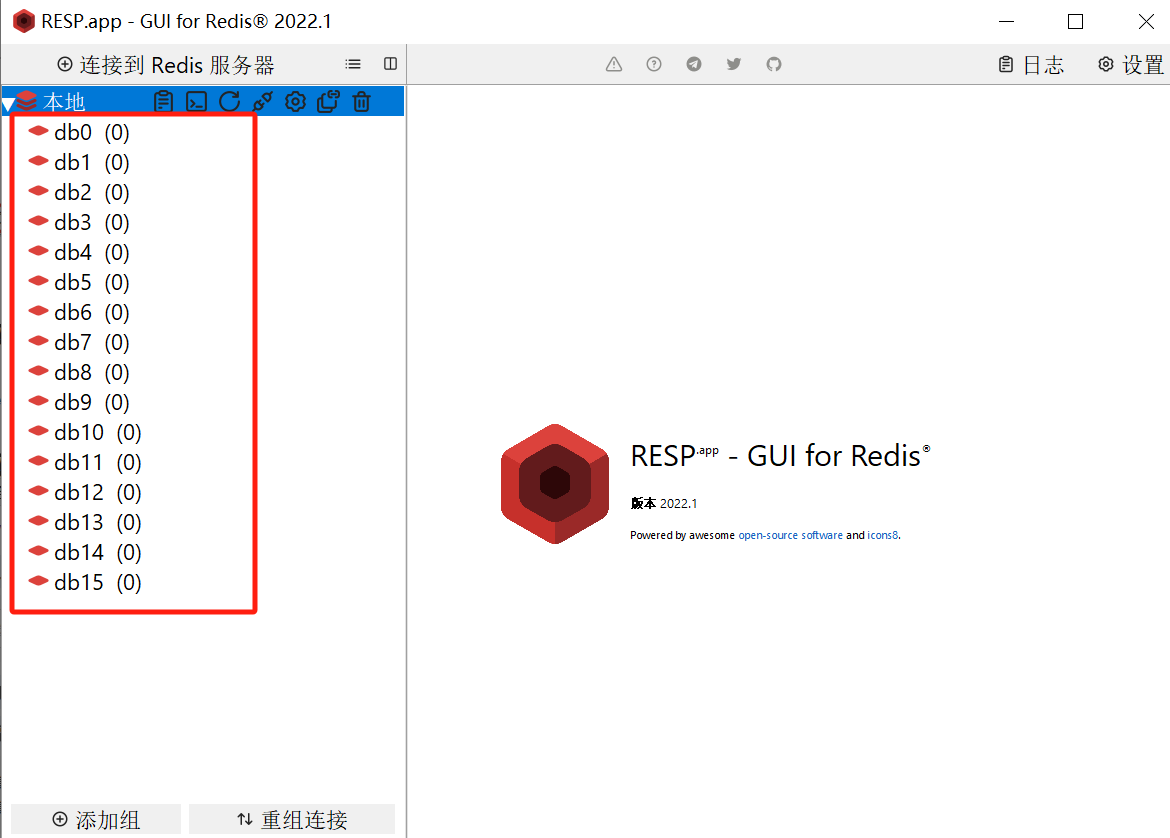Click the 添加组 button
This screenshot has width=1170, height=838.
(x=96, y=819)
